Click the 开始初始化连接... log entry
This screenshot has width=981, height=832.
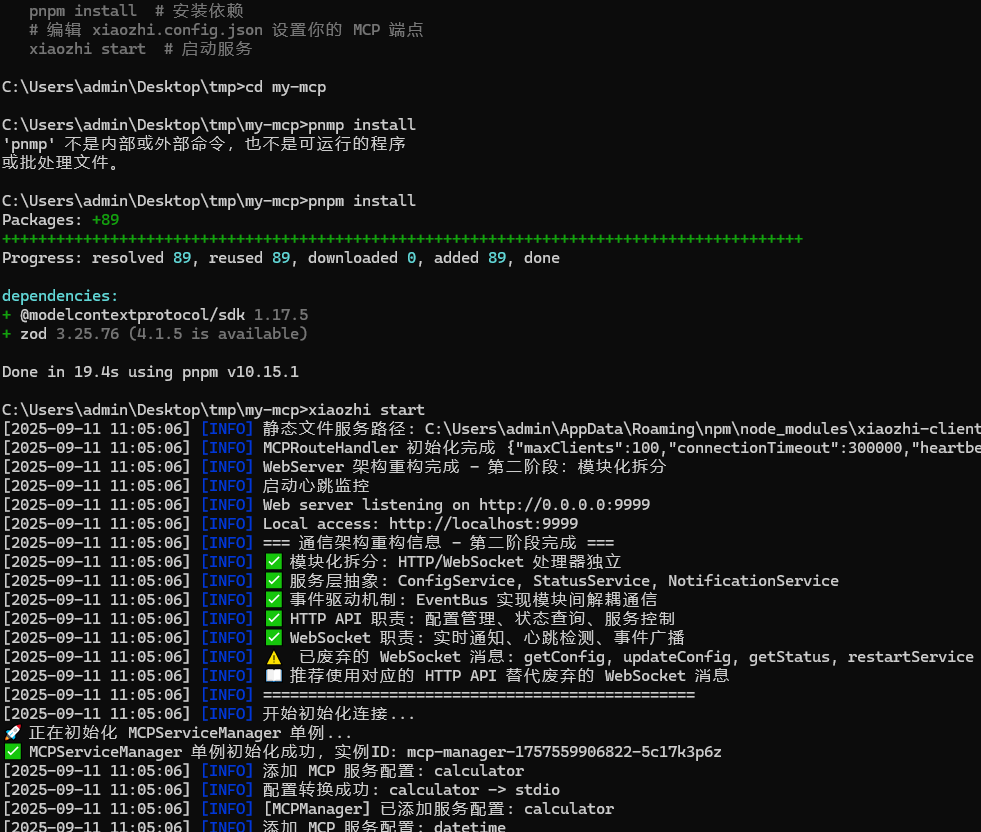[x=208, y=714]
